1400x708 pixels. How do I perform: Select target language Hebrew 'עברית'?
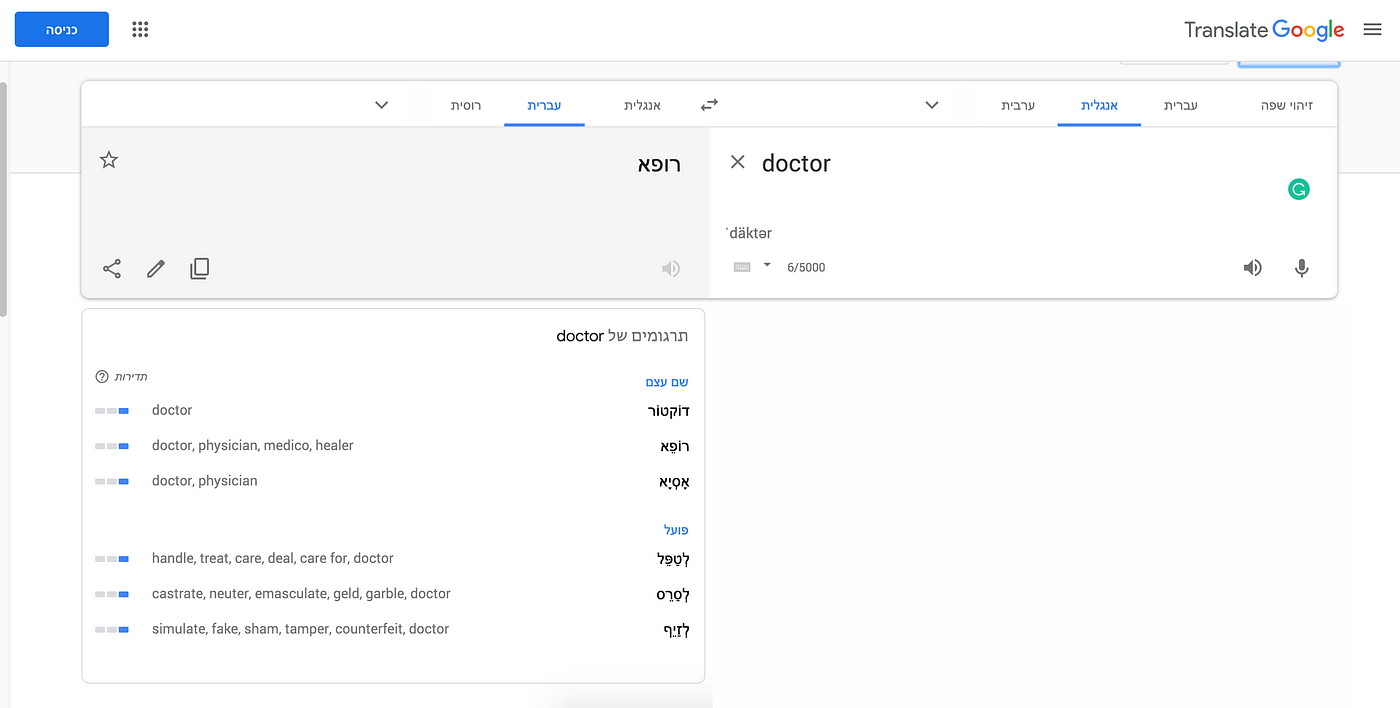click(x=544, y=105)
